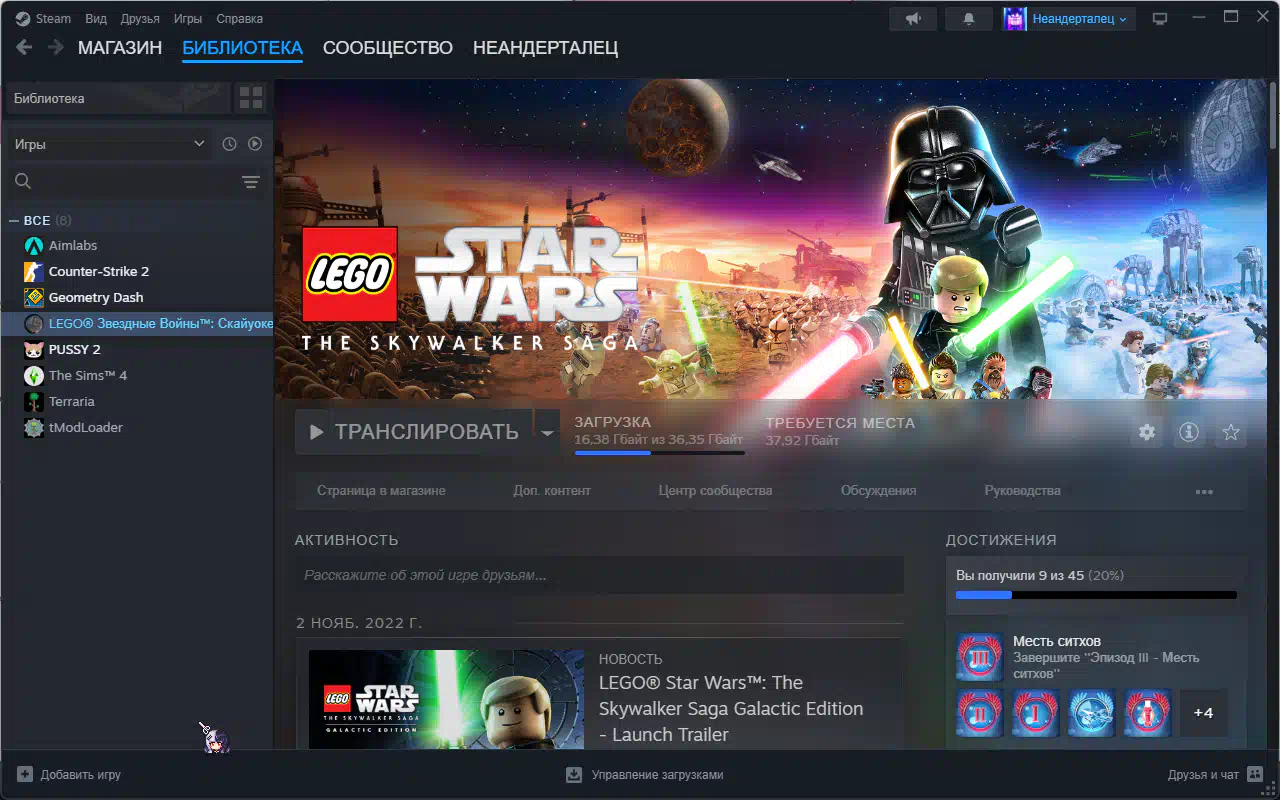1280x800 pixels.
Task: Open Руководства link
Action: [x=1022, y=491]
